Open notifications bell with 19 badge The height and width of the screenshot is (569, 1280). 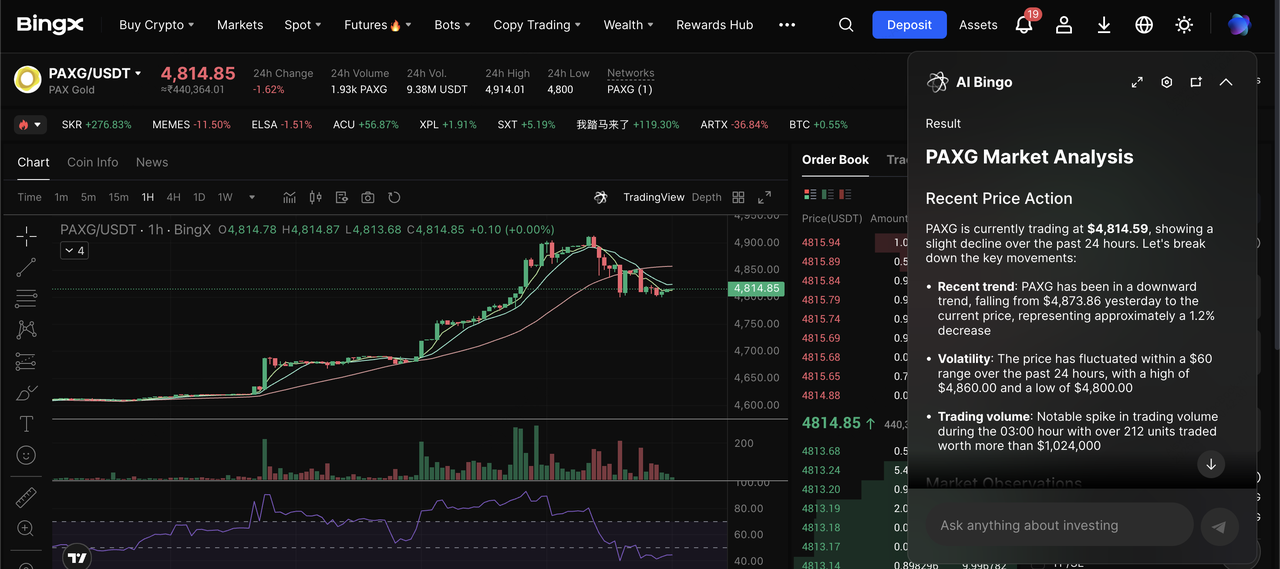[1024, 25]
